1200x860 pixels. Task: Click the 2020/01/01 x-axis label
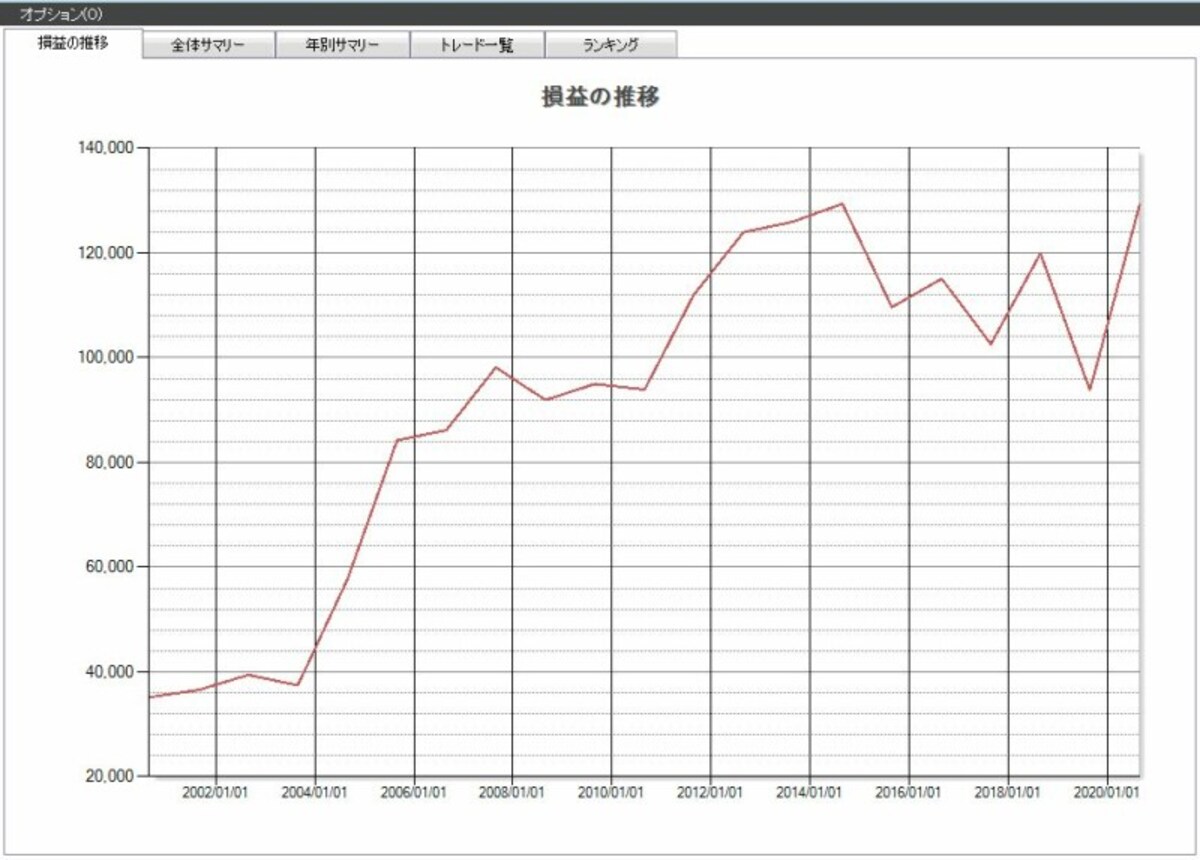click(x=1108, y=791)
